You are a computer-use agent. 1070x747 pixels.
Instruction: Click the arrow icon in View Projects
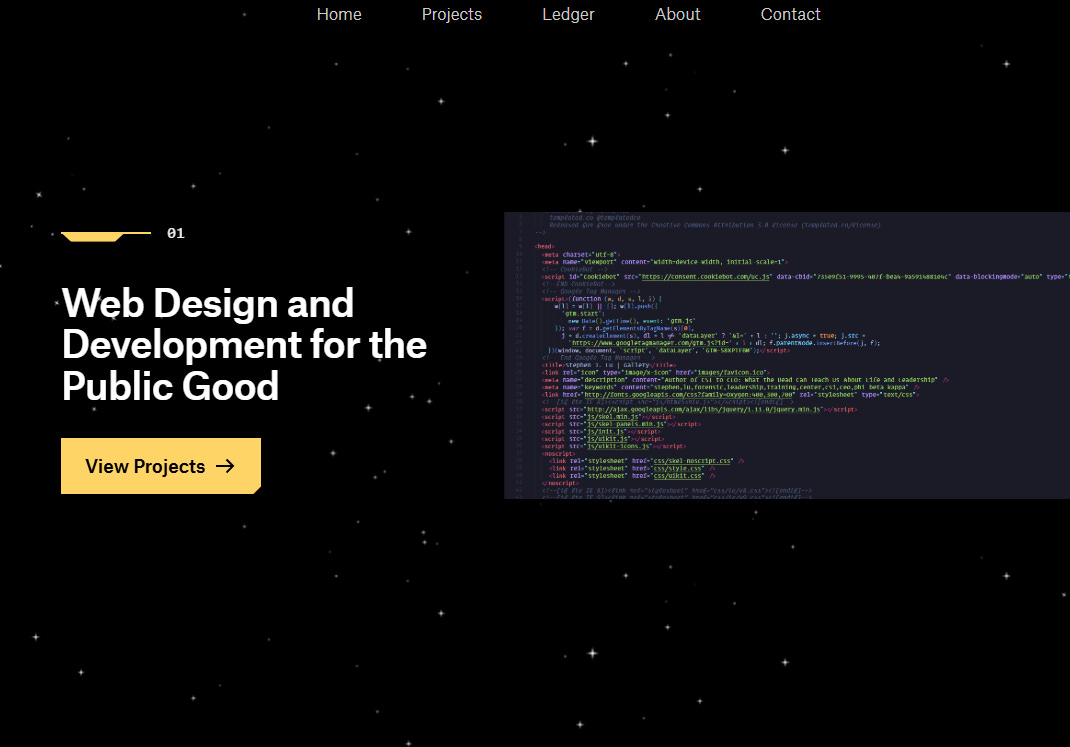point(225,466)
